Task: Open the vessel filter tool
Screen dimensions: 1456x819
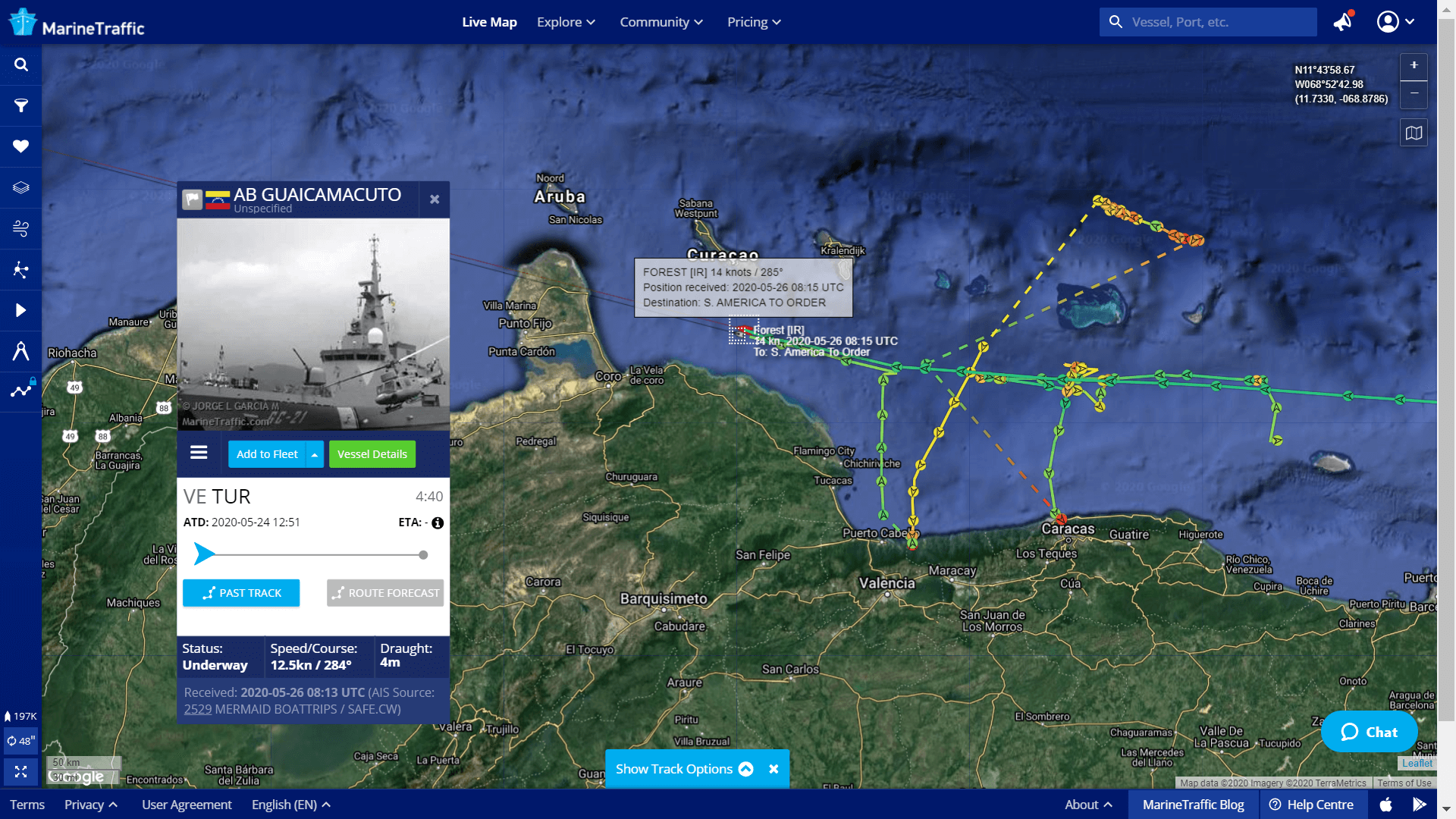Action: point(20,105)
